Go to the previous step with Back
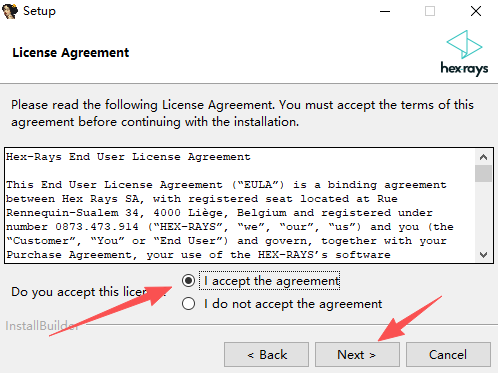 pyautogui.click(x=266, y=355)
